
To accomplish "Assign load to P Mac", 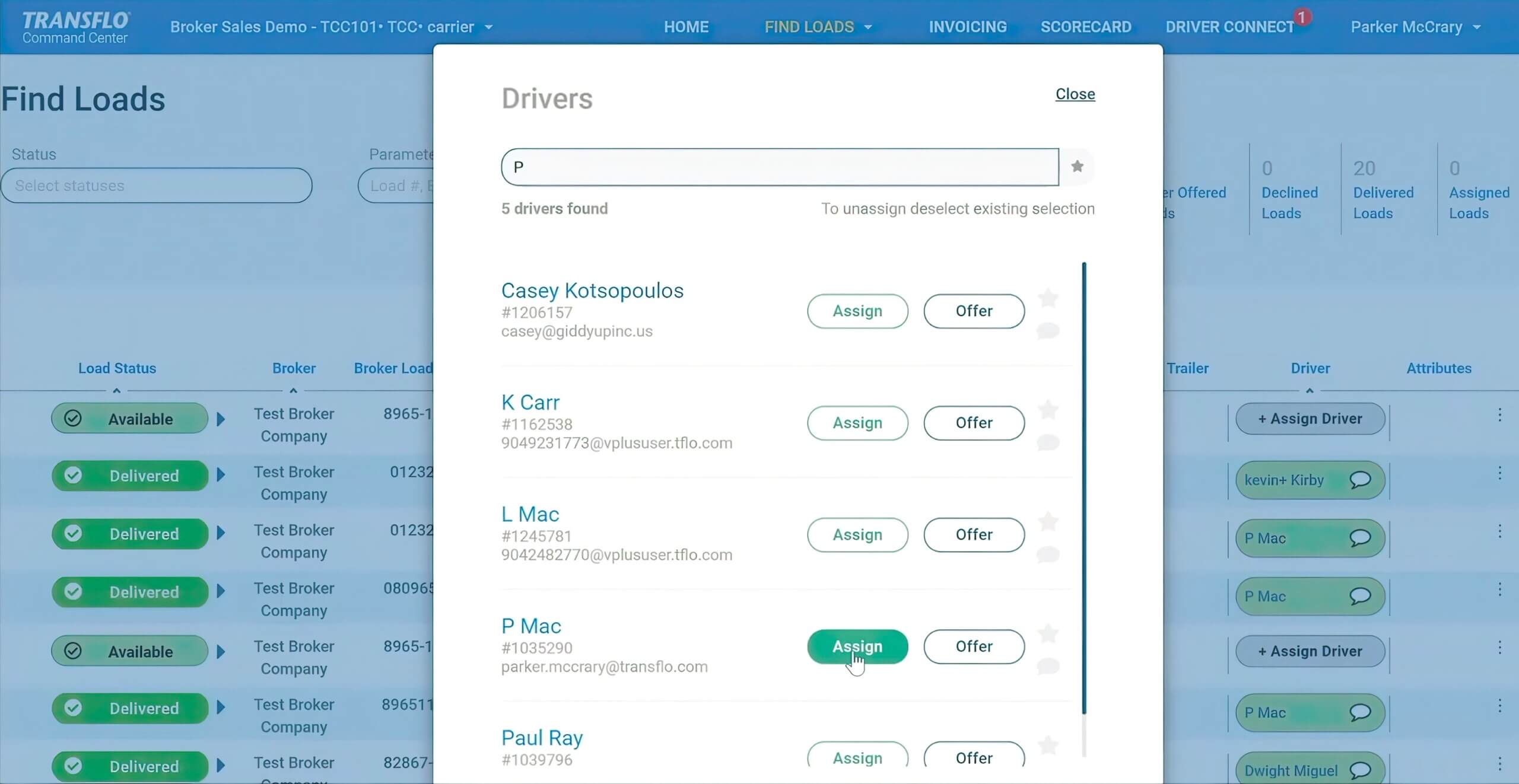I will click(x=857, y=646).
